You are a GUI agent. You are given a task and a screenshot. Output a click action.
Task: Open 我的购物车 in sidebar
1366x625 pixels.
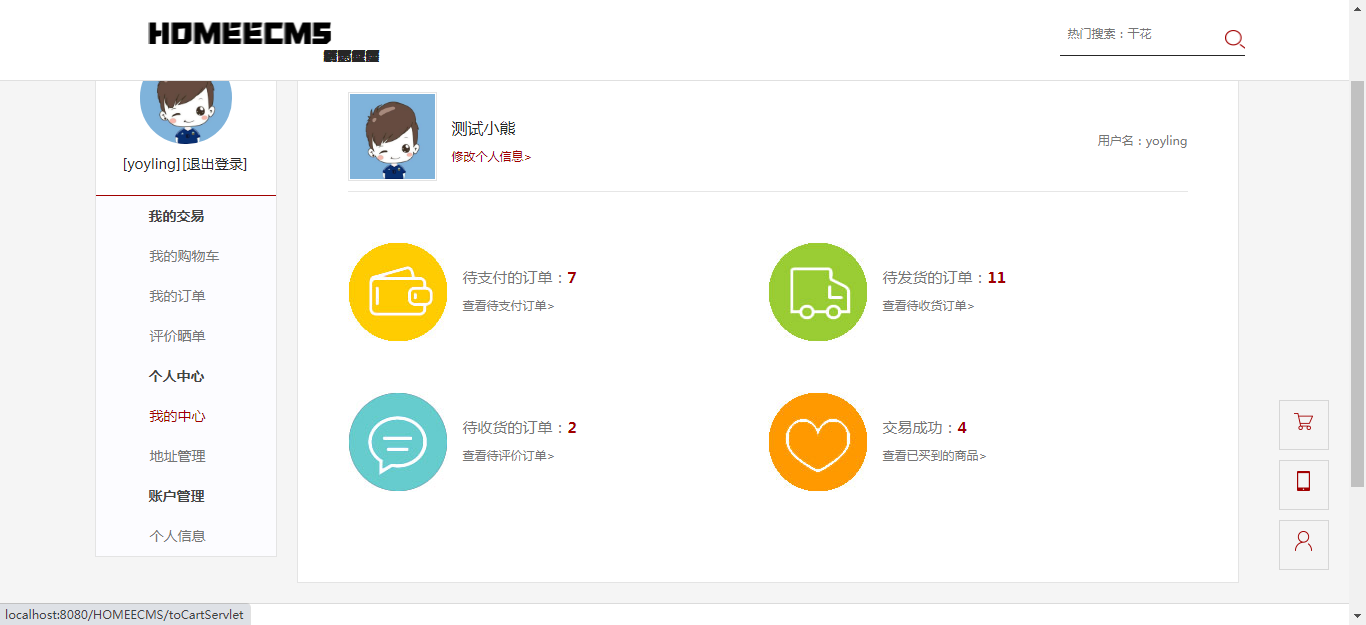click(184, 256)
